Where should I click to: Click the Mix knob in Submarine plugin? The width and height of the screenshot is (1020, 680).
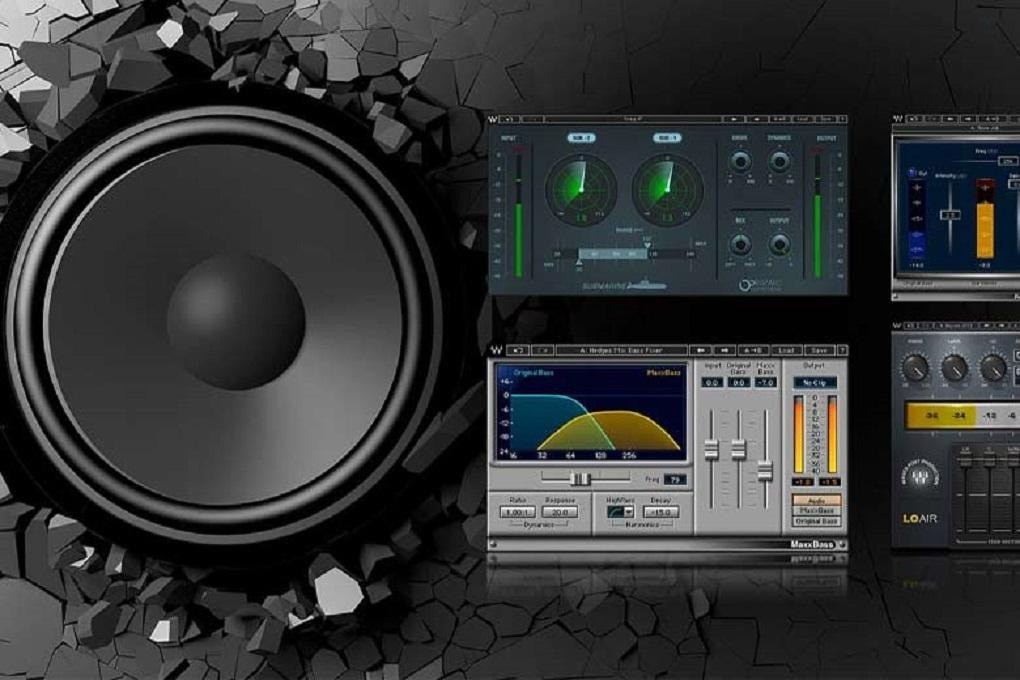pos(741,244)
